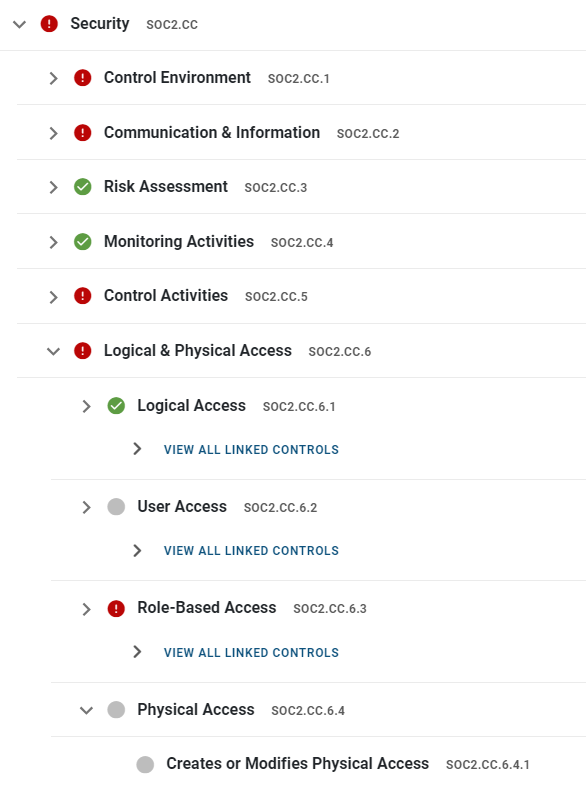Click the red alert icon for Control Environment

tap(82, 78)
